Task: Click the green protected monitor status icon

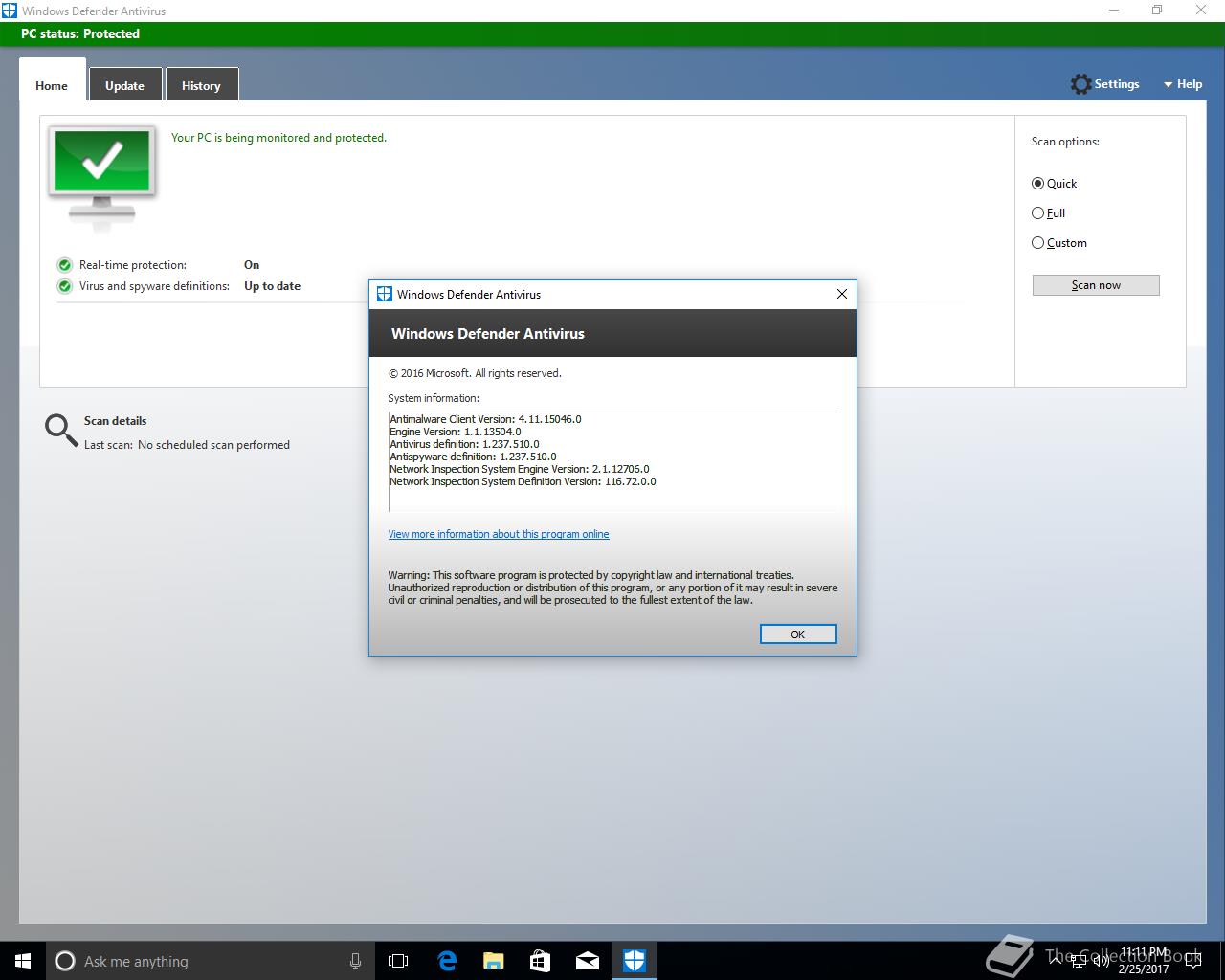Action: (x=102, y=177)
